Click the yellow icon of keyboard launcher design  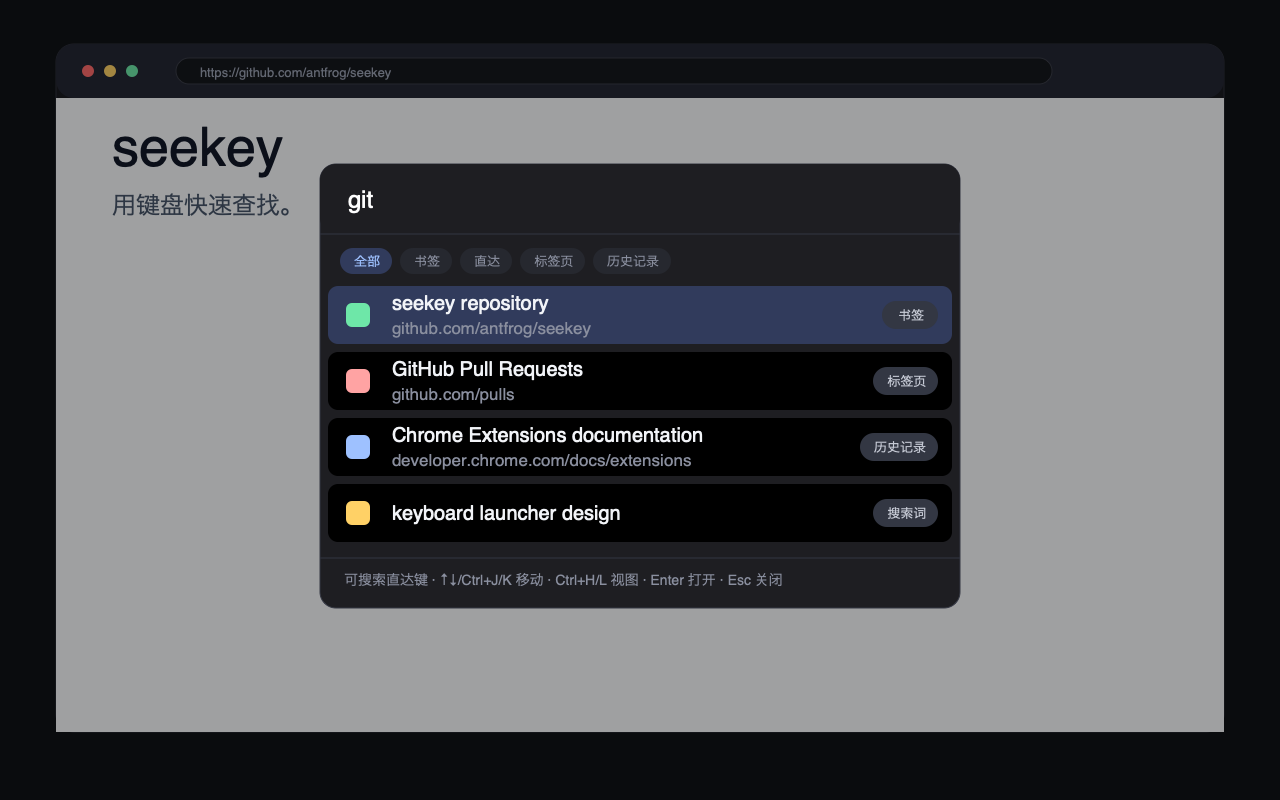pos(358,513)
